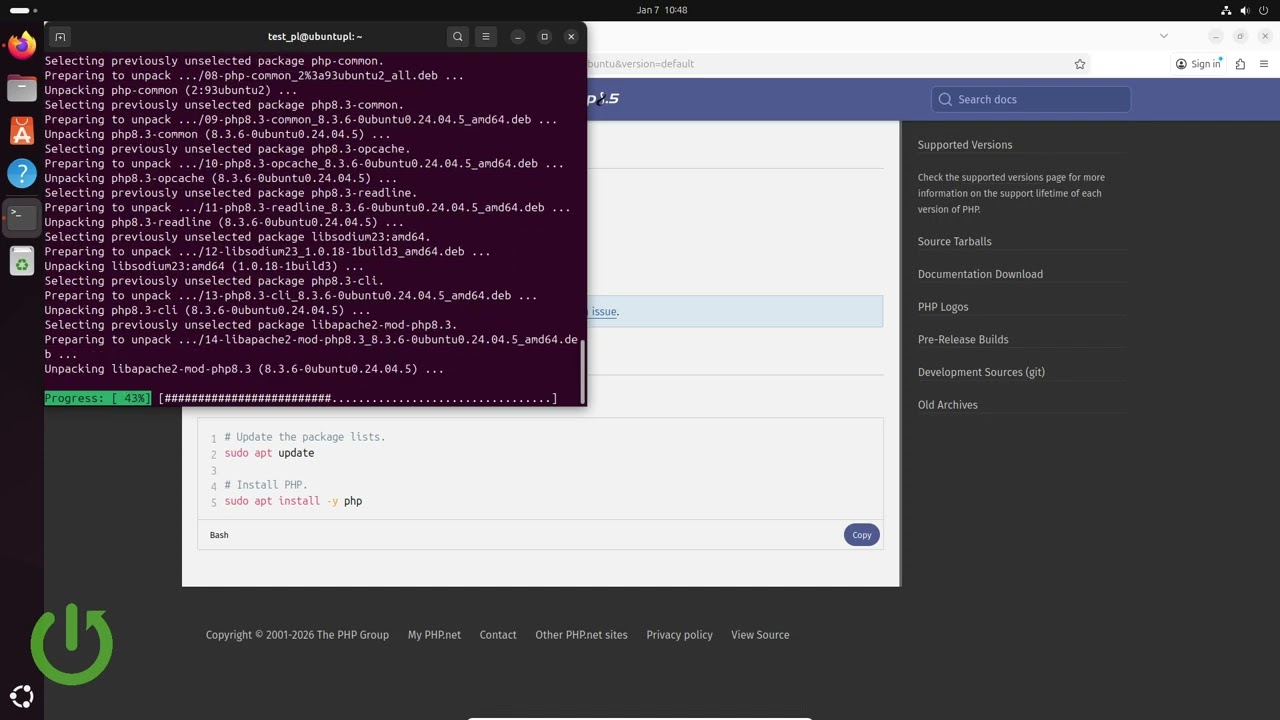Open the View Source footer link
This screenshot has height=720, width=1280.
(x=760, y=635)
